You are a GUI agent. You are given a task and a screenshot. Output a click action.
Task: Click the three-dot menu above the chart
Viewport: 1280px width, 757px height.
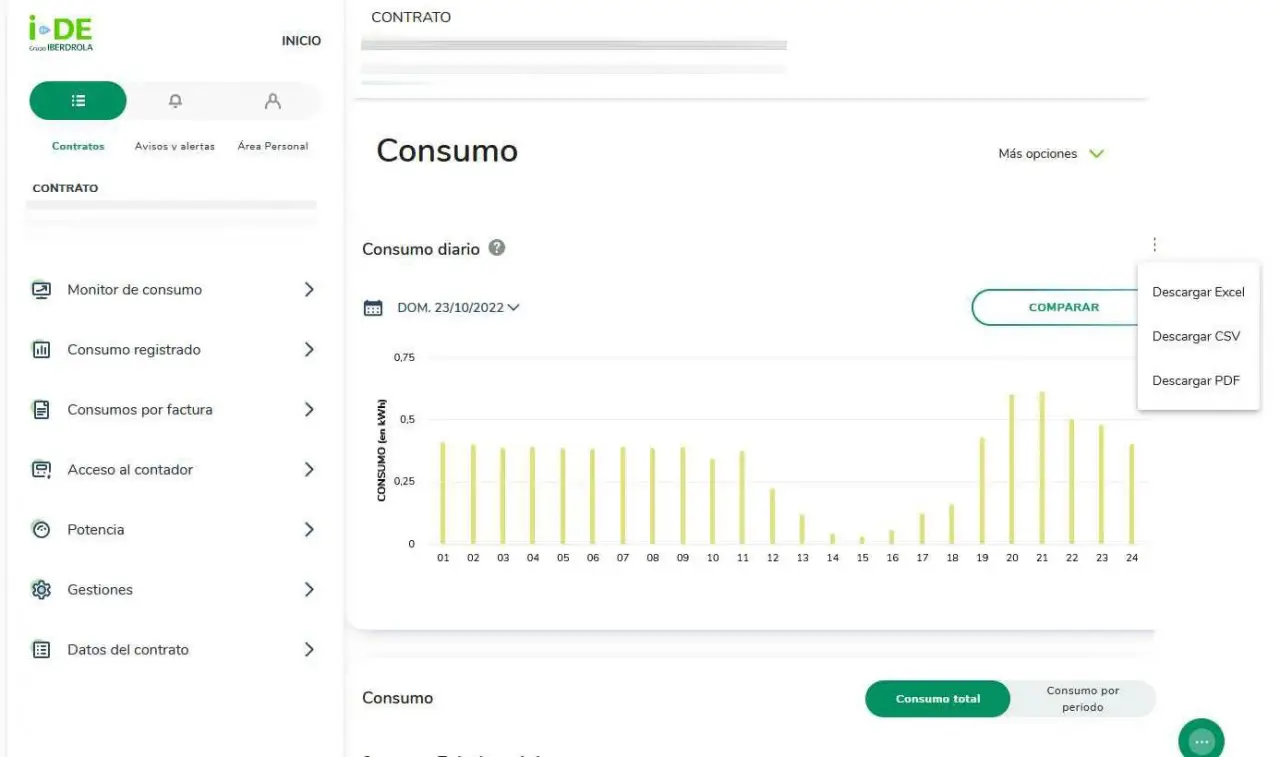coord(1154,245)
